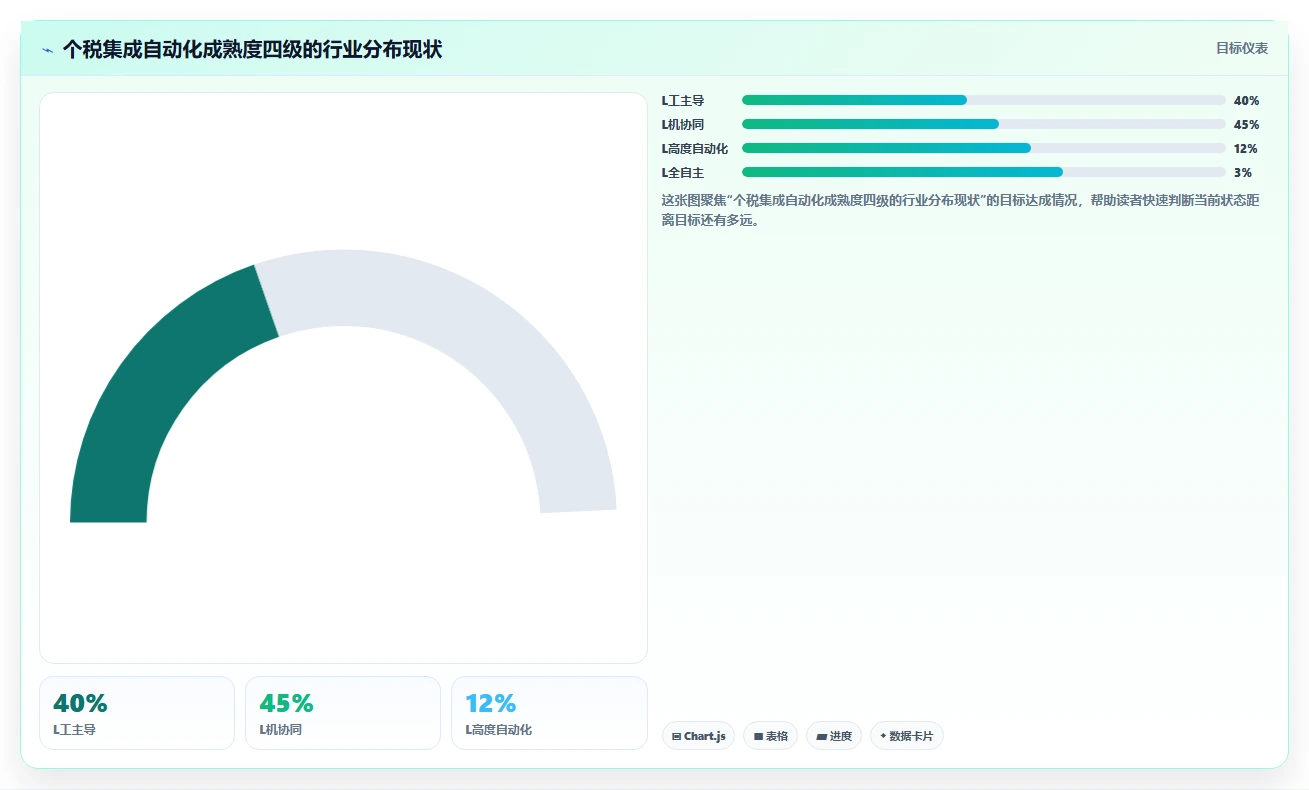Click the 45% value after the L机协同 bar
Screen dimensions: 1309x790
pyautogui.click(x=1246, y=124)
